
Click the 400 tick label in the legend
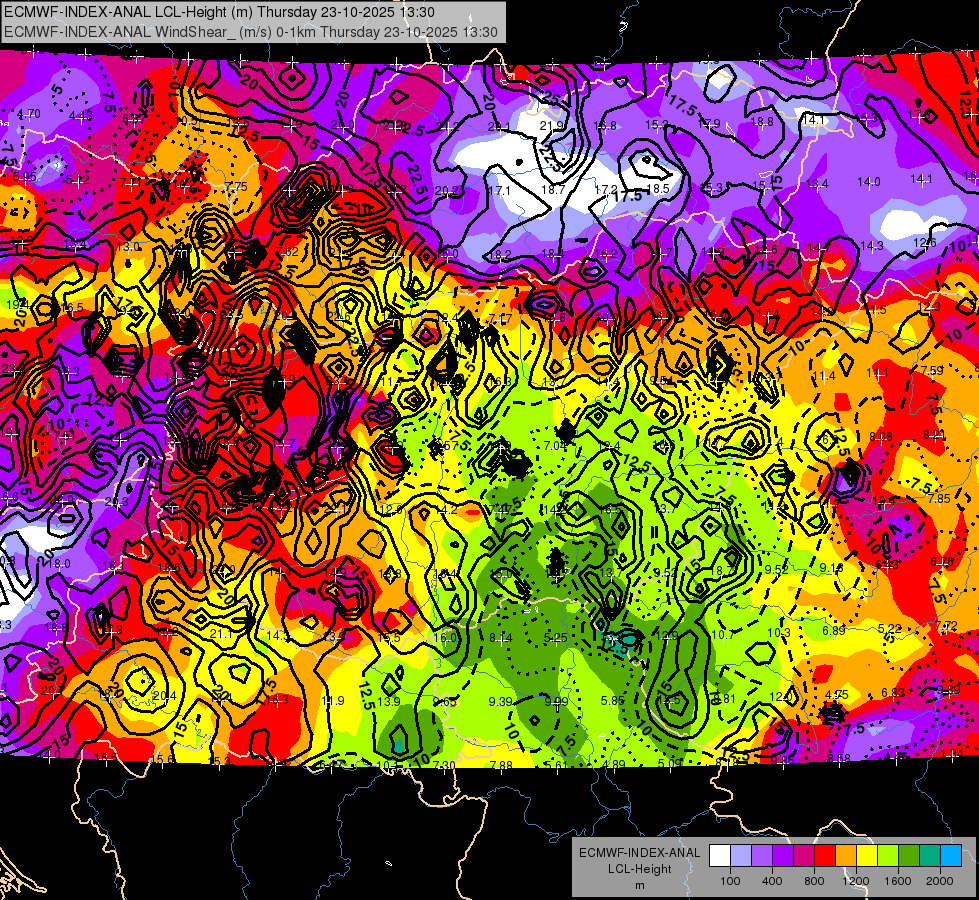772,881
